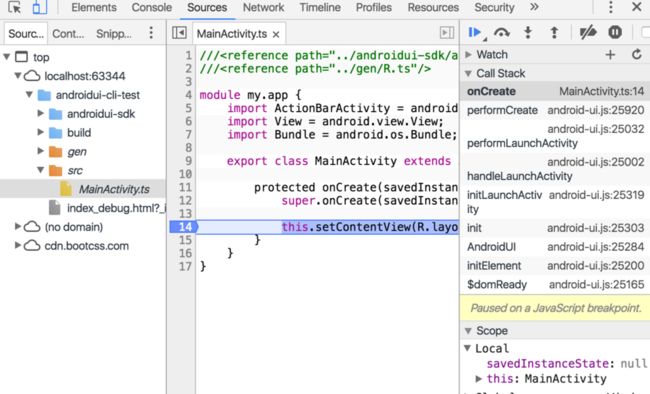Image resolution: width=650 pixels, height=394 pixels.
Task: Open index_debug.html file in tree
Action: (x=116, y=208)
